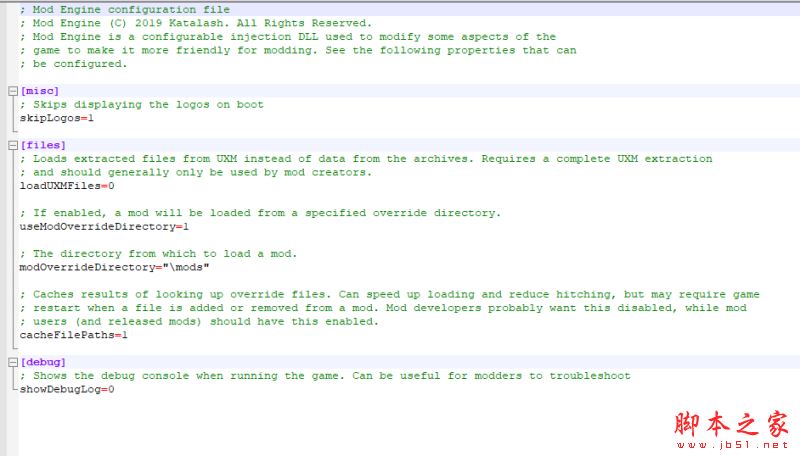The image size is (800, 456).
Task: Click the showDebugLog=0 line
Action: tap(67, 389)
